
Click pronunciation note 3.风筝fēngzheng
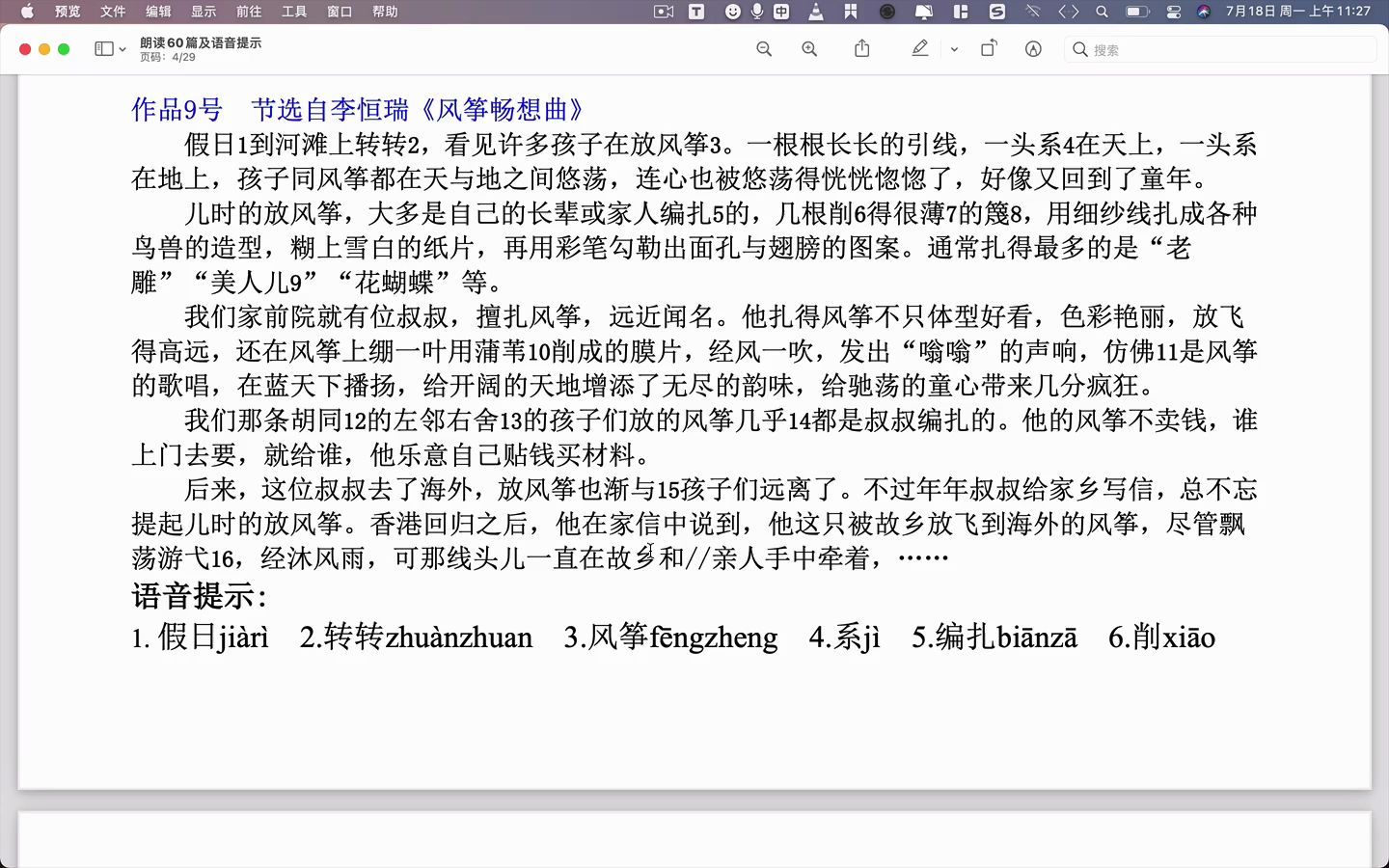tap(670, 637)
